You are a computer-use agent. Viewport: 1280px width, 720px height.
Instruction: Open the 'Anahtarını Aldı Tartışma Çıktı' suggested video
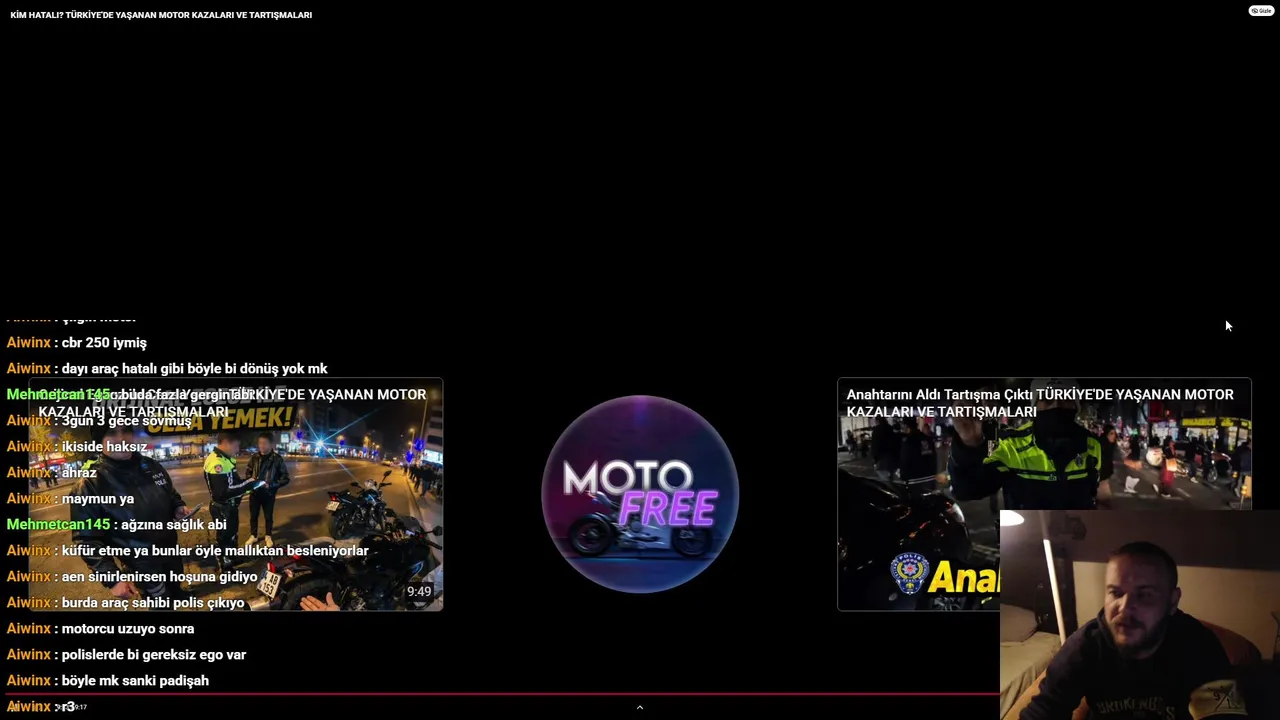[1044, 494]
